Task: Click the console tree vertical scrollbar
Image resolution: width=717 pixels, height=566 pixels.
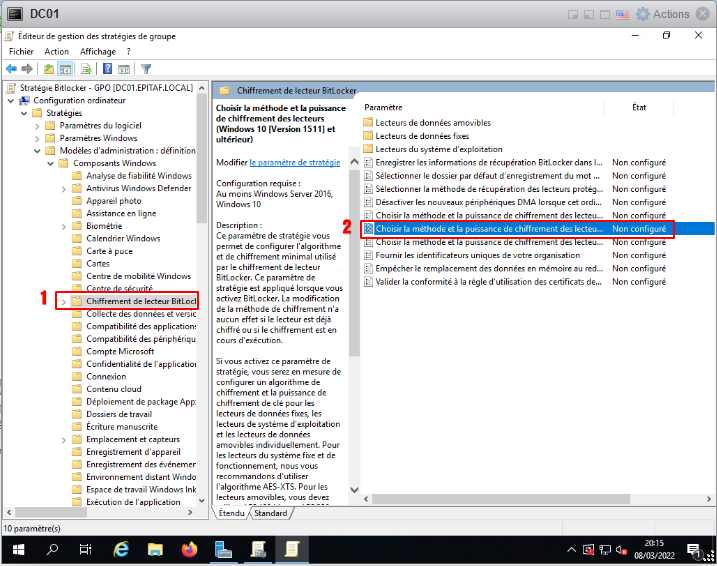Action: point(203,300)
